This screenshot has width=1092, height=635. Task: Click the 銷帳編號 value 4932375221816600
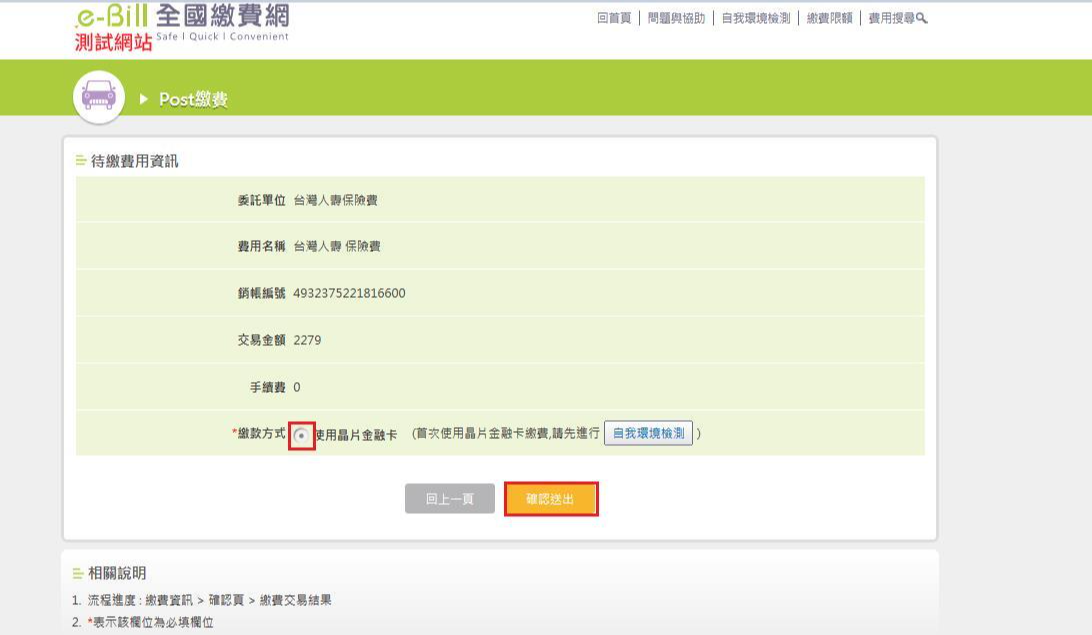pos(349,293)
